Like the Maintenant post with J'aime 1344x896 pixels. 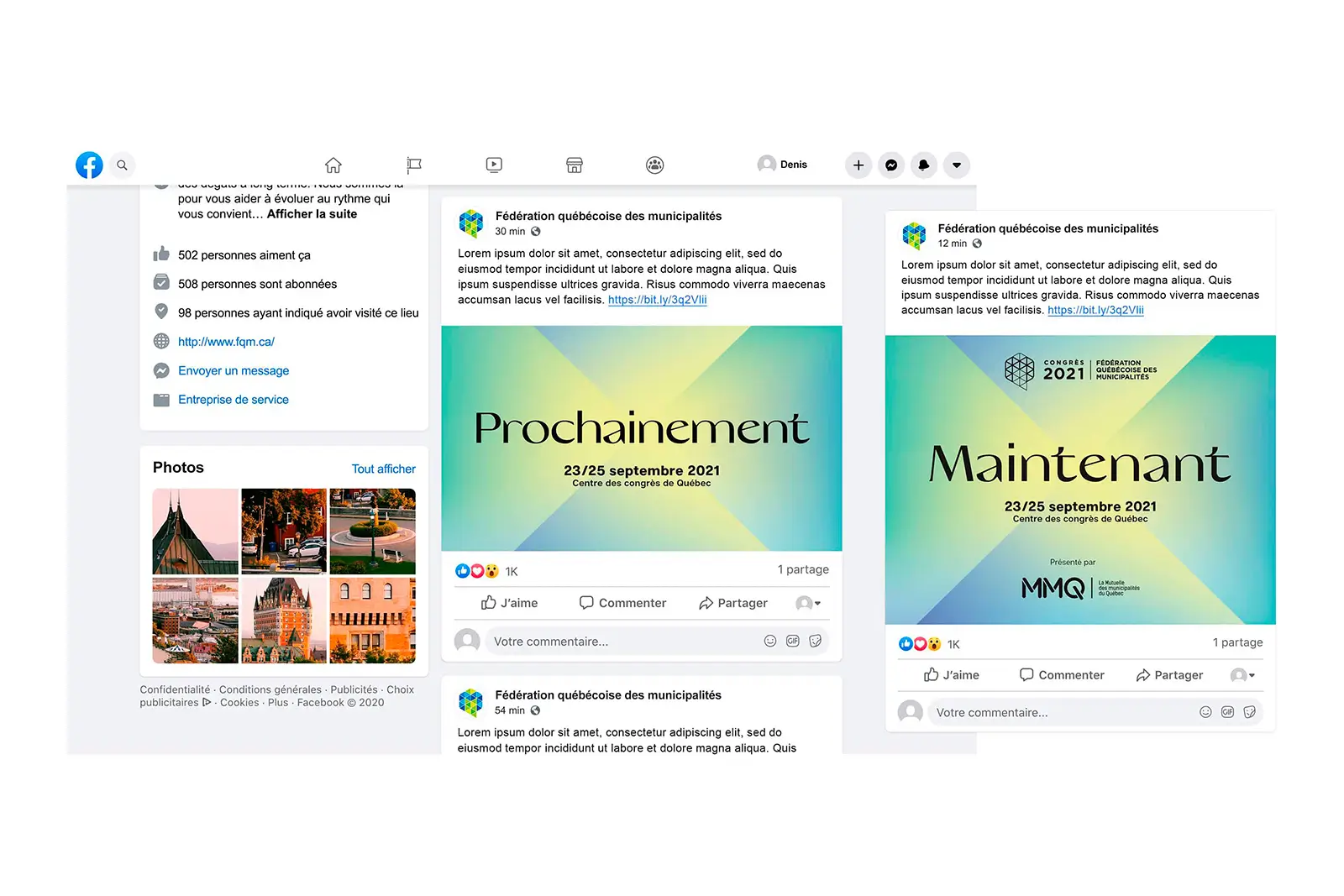(x=952, y=675)
